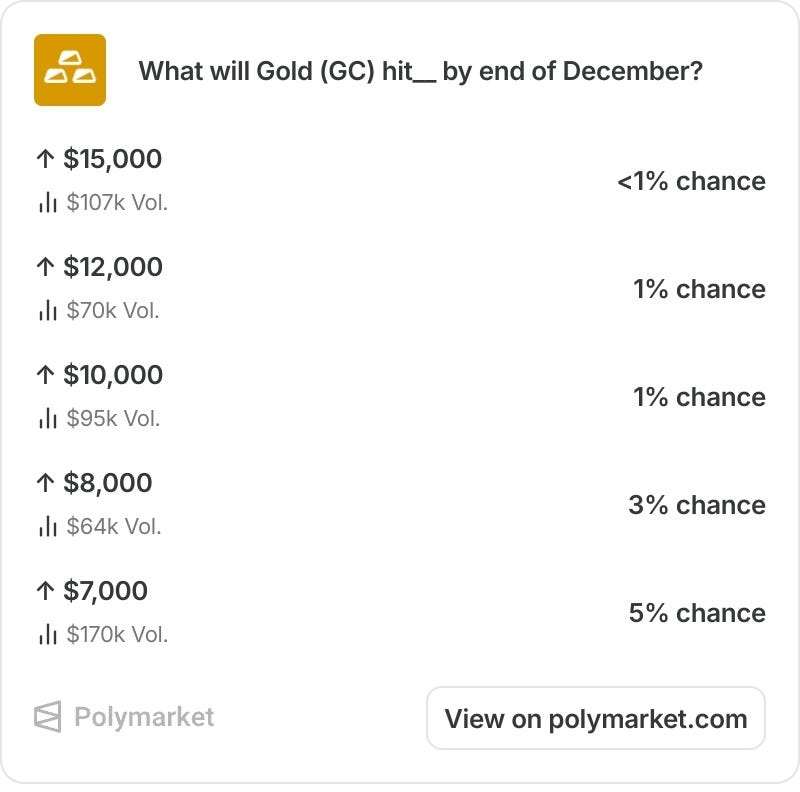Click the up arrow beside $15,000

pos(45,159)
